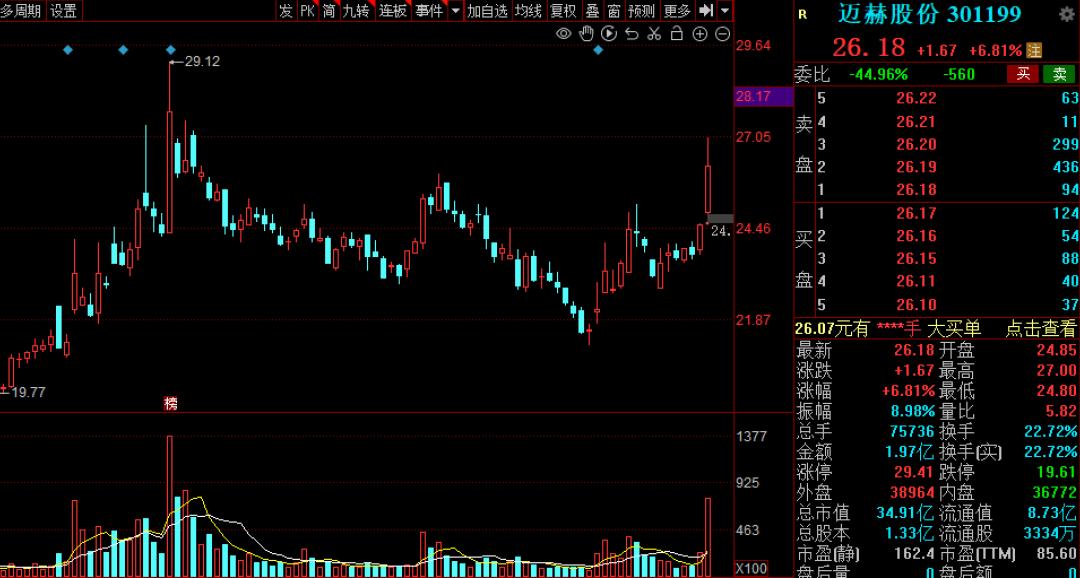Open the 多周期 period menu
Image resolution: width=1080 pixels, height=578 pixels.
click(22, 11)
